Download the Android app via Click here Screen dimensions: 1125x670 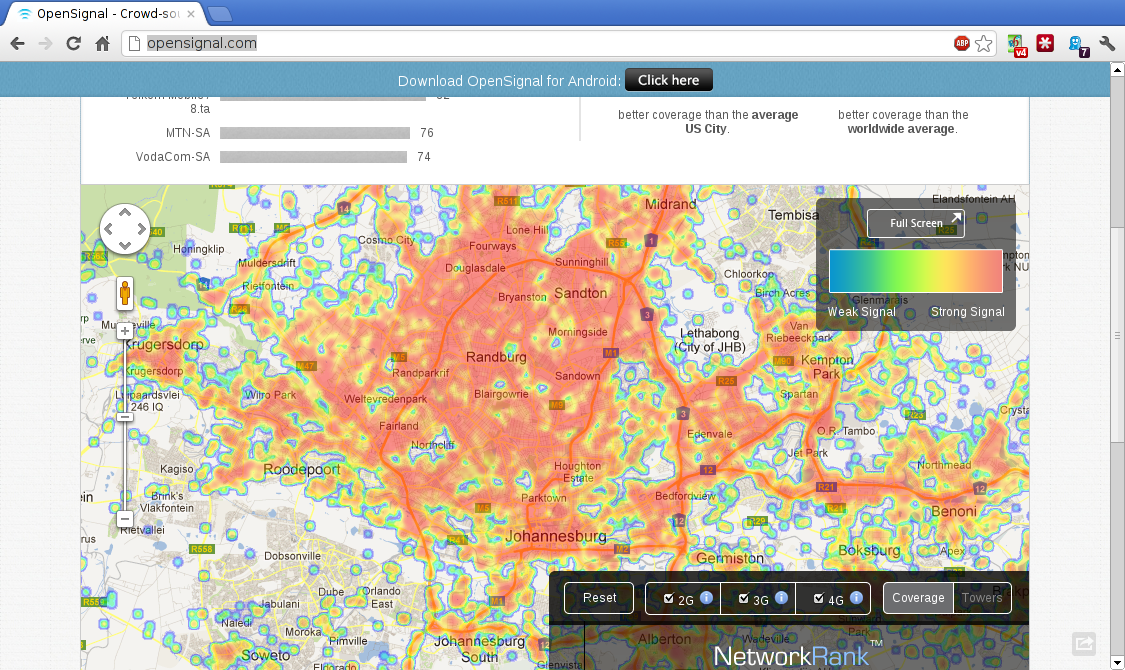click(669, 80)
